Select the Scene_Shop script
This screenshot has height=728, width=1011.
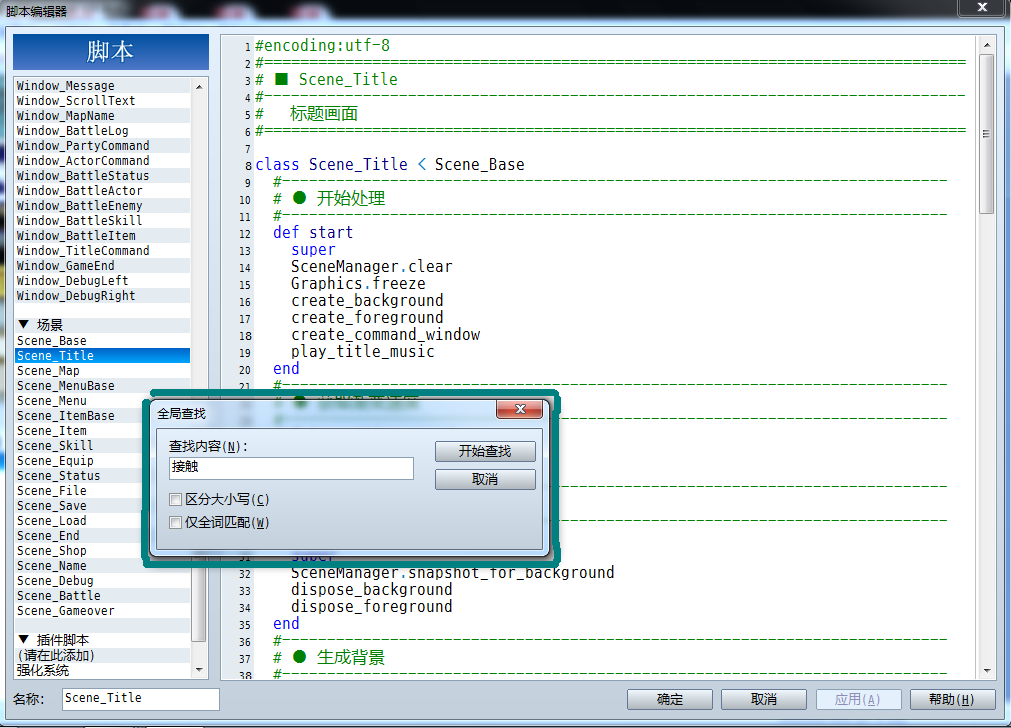click(79, 551)
